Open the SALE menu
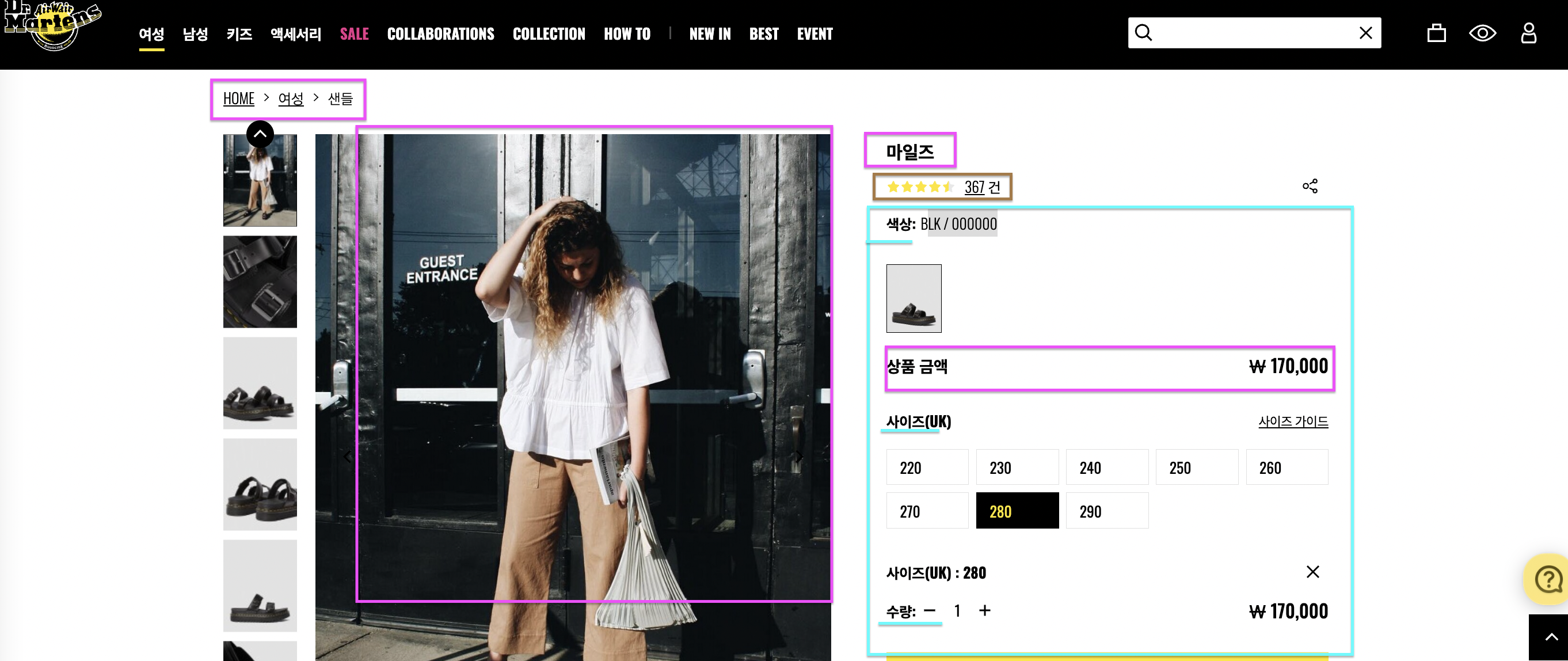The width and height of the screenshot is (1568, 661). 354,34
